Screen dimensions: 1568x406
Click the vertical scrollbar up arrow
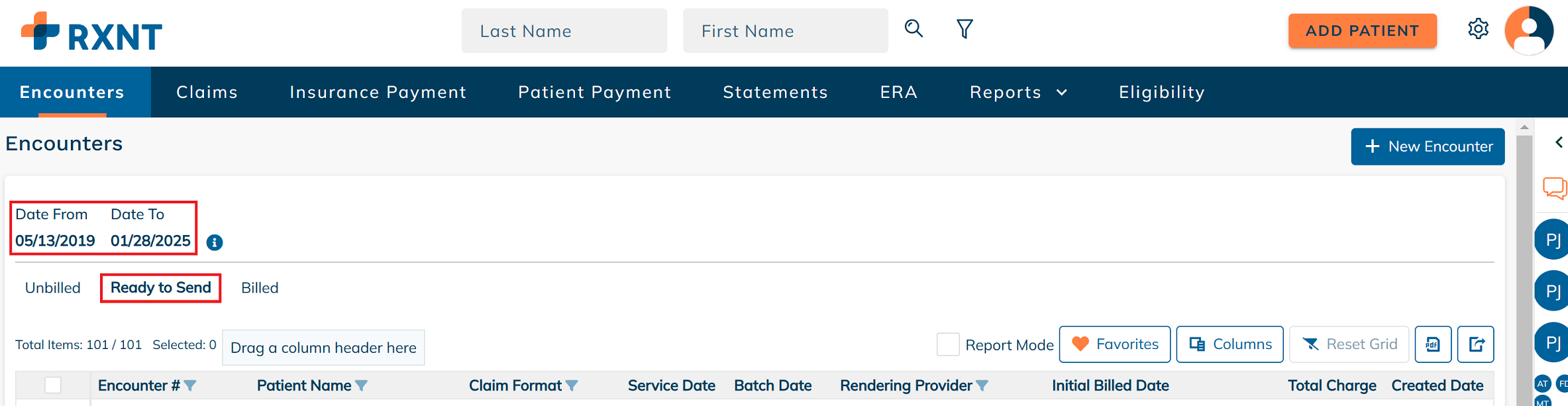[x=1524, y=127]
